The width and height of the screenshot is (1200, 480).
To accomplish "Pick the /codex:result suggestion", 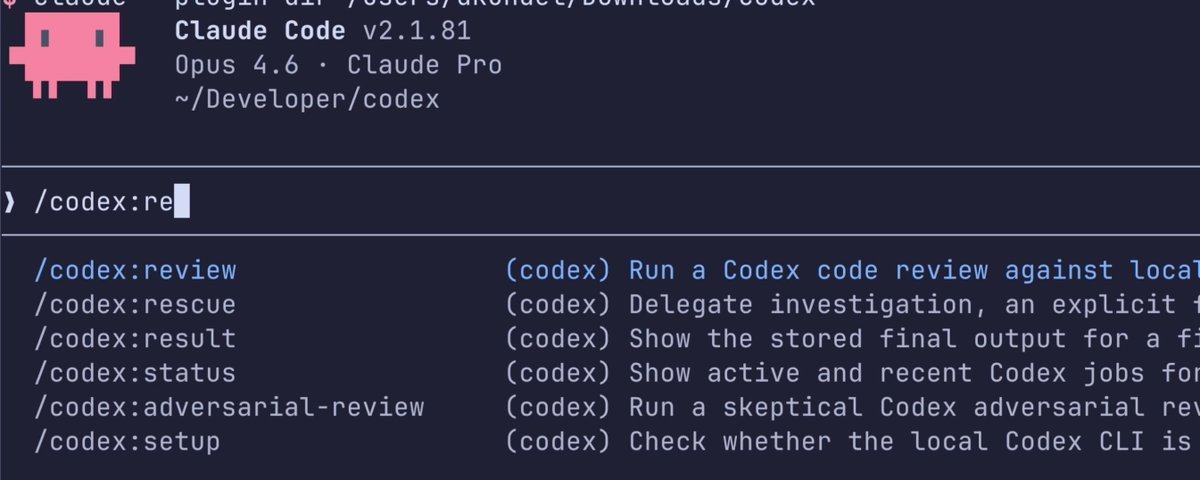I will point(135,338).
